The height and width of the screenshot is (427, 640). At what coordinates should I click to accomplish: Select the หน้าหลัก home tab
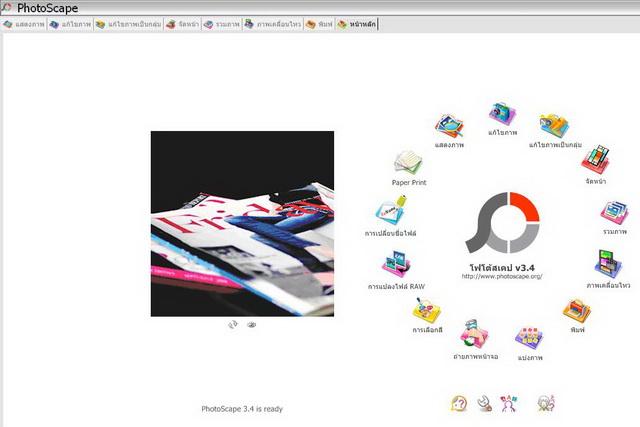(357, 24)
